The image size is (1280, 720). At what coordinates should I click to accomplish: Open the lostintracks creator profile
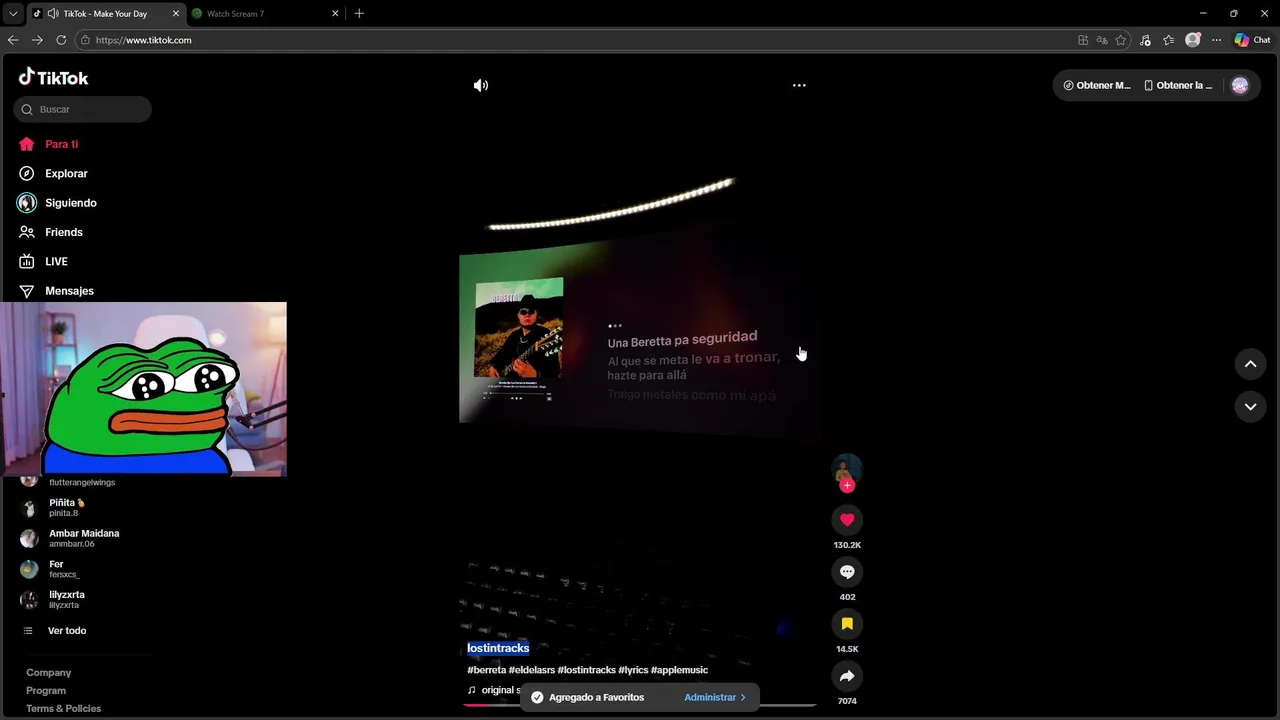(498, 648)
